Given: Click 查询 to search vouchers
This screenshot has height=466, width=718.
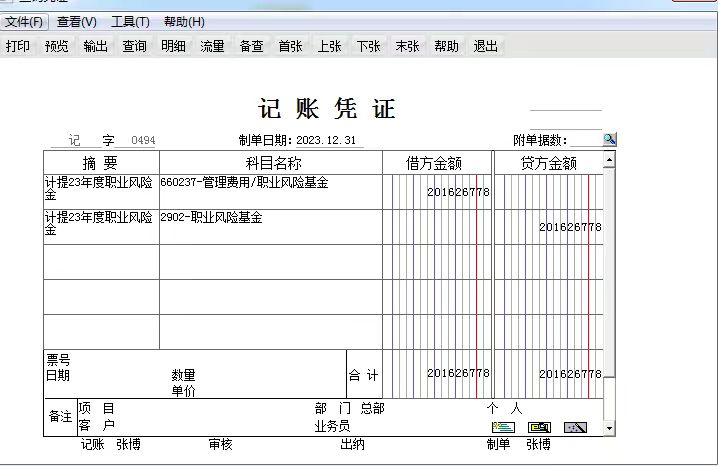Looking at the screenshot, I should click(135, 46).
